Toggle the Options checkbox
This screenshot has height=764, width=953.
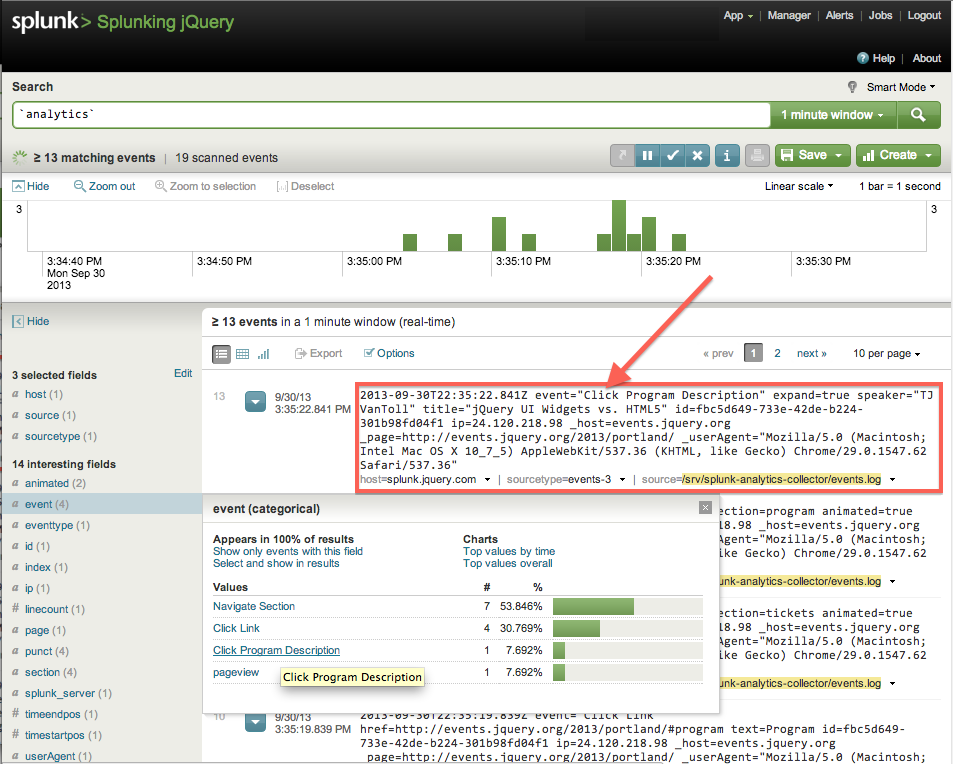coord(370,353)
